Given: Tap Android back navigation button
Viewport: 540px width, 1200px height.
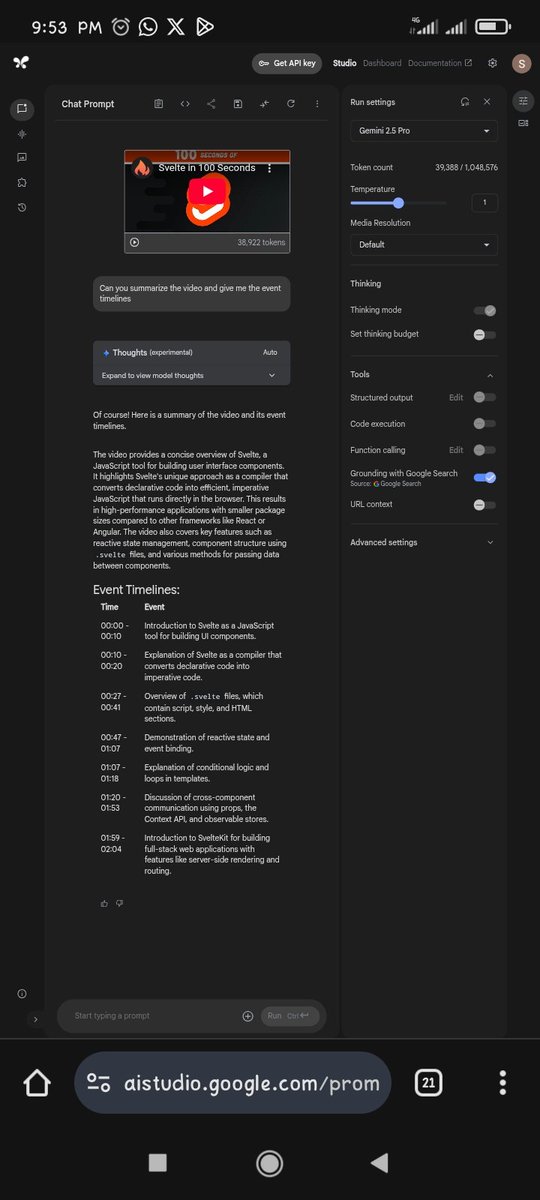Looking at the screenshot, I should [x=379, y=1162].
